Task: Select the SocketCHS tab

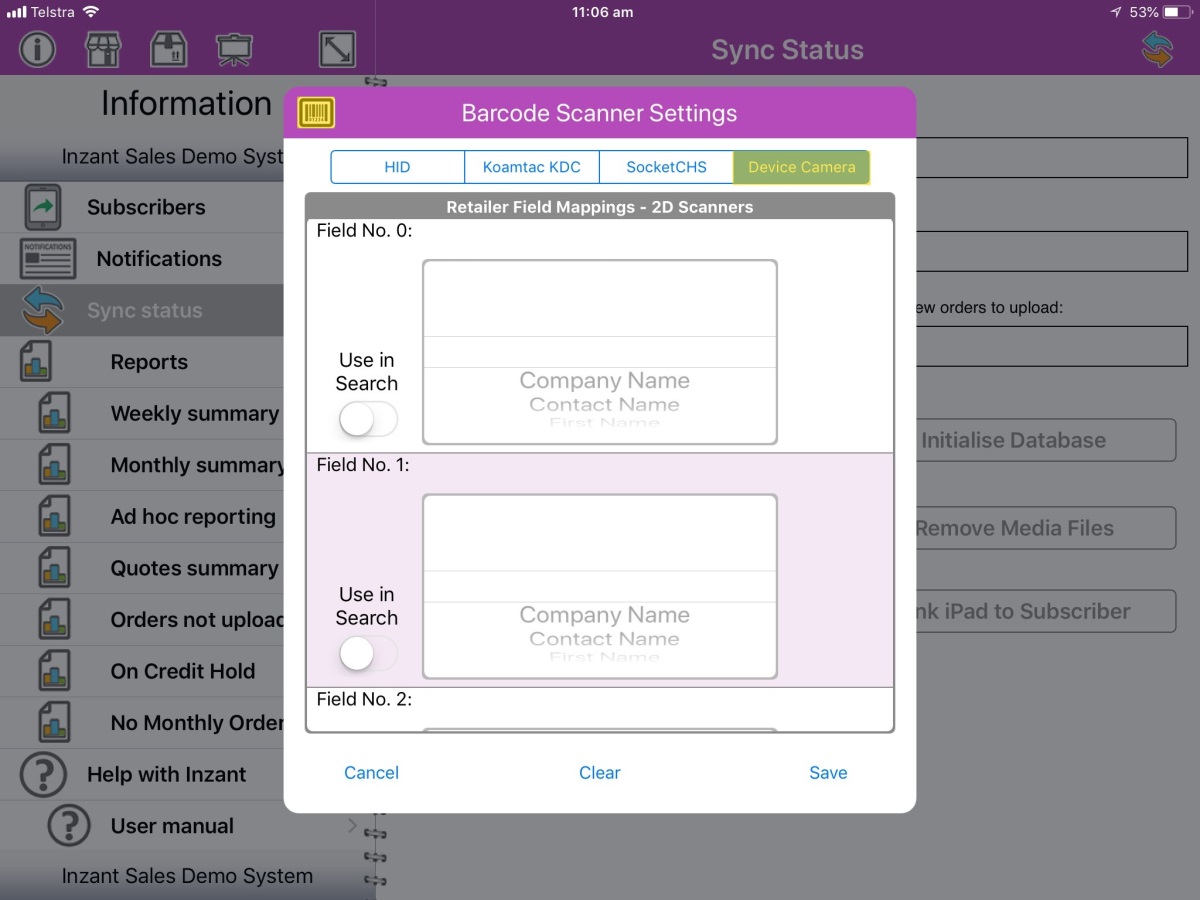Action: [666, 167]
